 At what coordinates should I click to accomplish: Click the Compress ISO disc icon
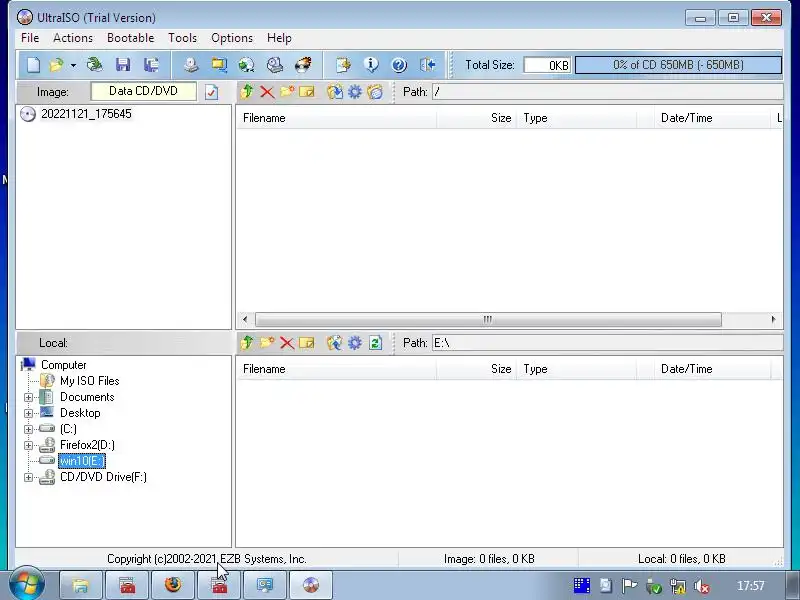click(247, 65)
